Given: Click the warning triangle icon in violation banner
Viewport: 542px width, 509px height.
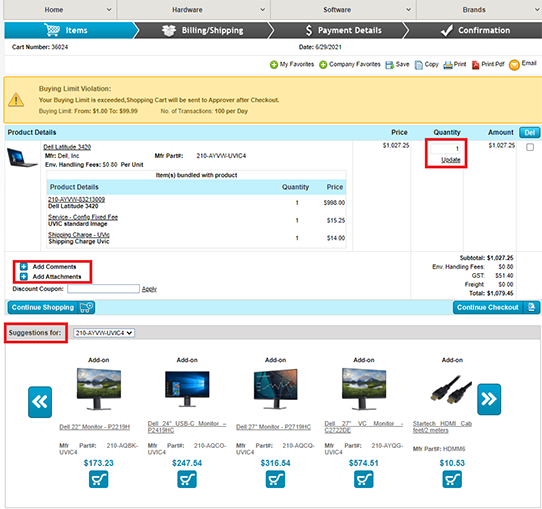Looking at the screenshot, I should click(x=16, y=100).
